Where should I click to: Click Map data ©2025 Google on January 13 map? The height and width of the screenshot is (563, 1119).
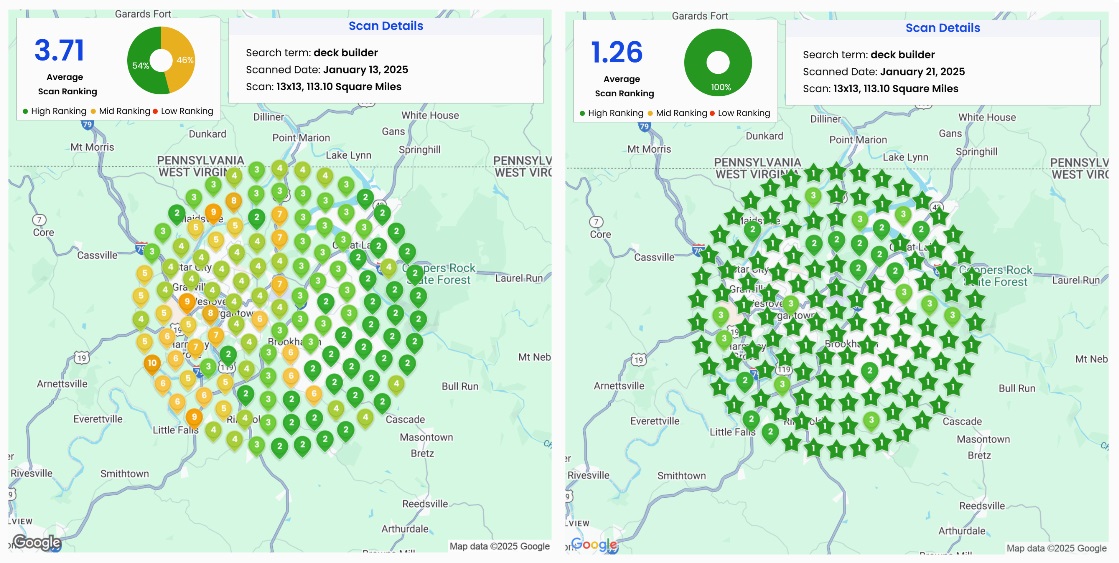(500, 547)
